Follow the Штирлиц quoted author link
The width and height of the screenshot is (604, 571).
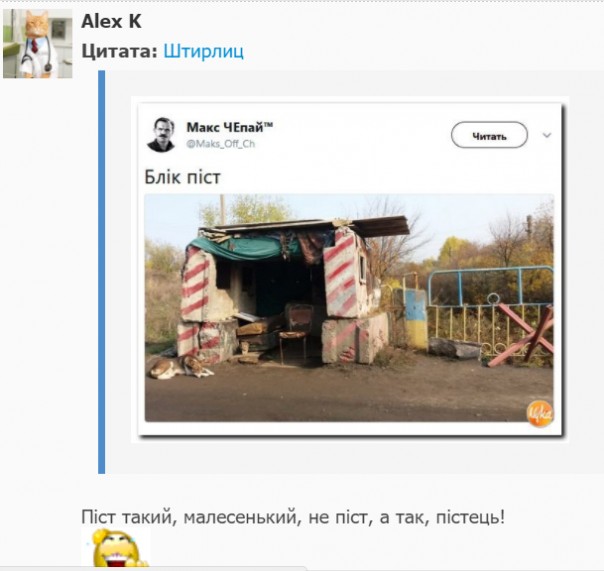[203, 51]
